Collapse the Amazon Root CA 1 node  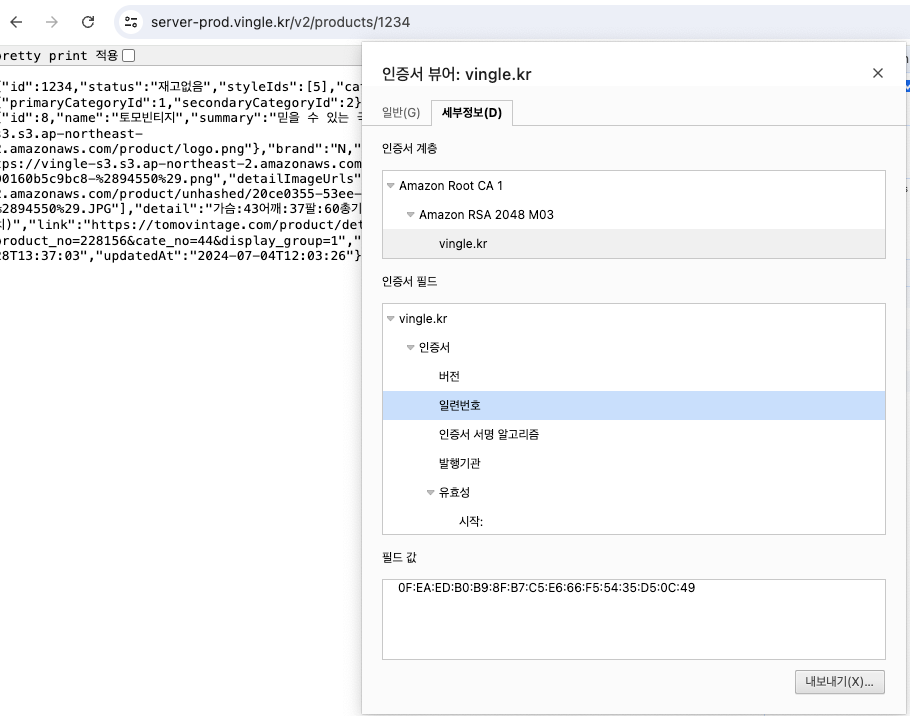click(x=391, y=186)
